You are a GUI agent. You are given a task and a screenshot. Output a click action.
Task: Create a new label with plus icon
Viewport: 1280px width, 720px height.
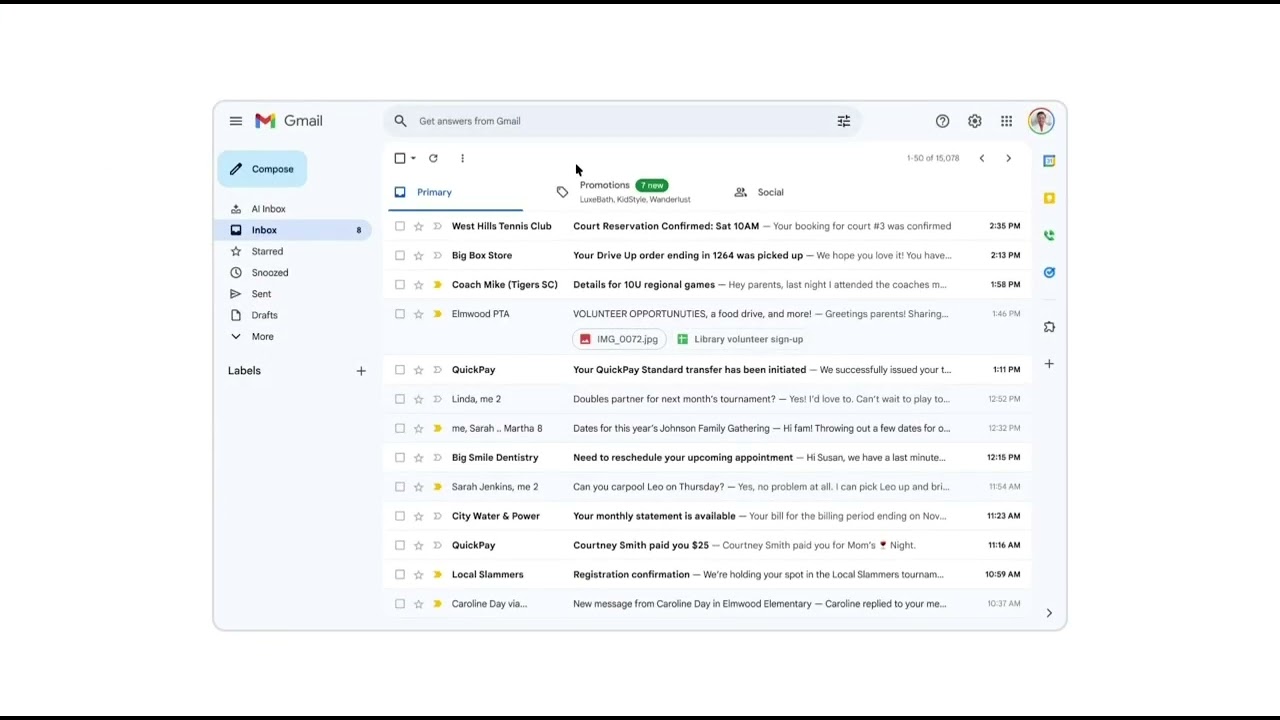coord(361,371)
